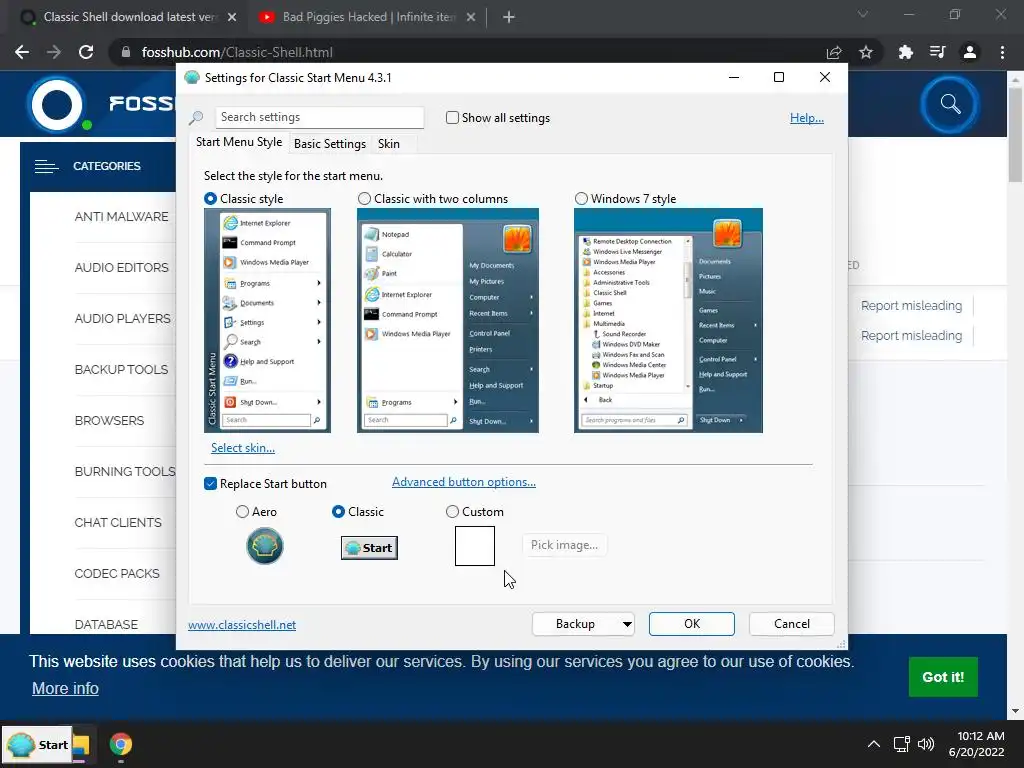1024x768 pixels.
Task: Close the Classic Shell download tab
Action: tap(232, 17)
